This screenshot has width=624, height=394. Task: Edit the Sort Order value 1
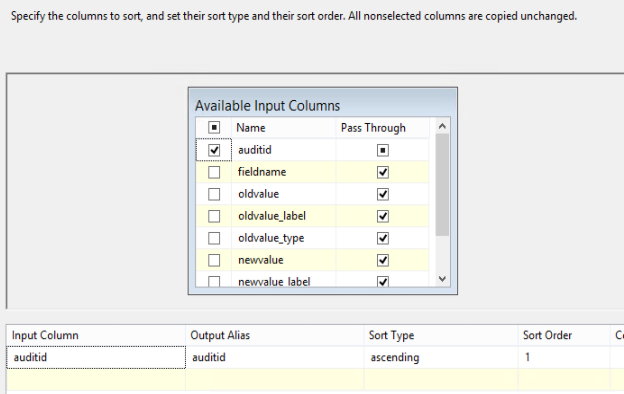tap(564, 357)
